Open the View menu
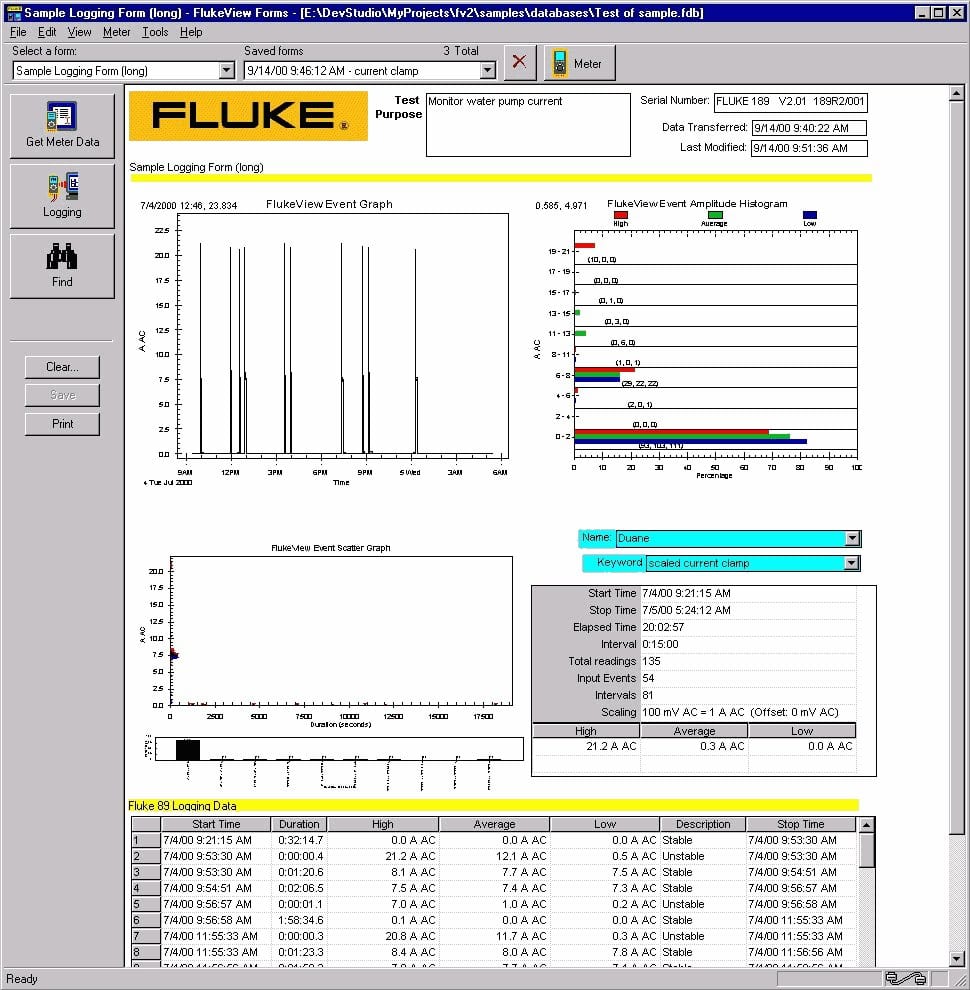 pos(79,31)
